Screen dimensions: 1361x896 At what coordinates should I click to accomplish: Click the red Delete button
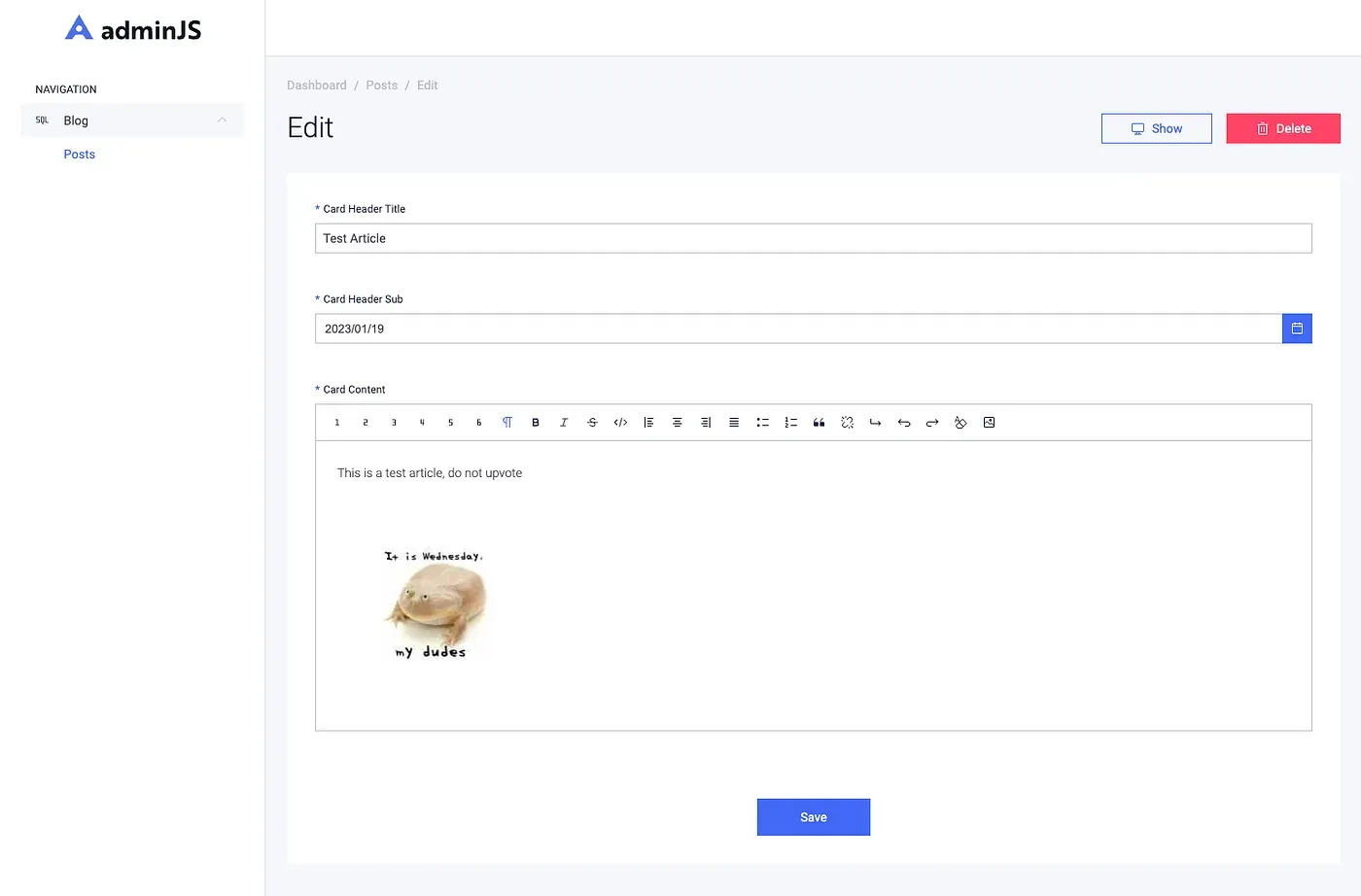(1283, 128)
